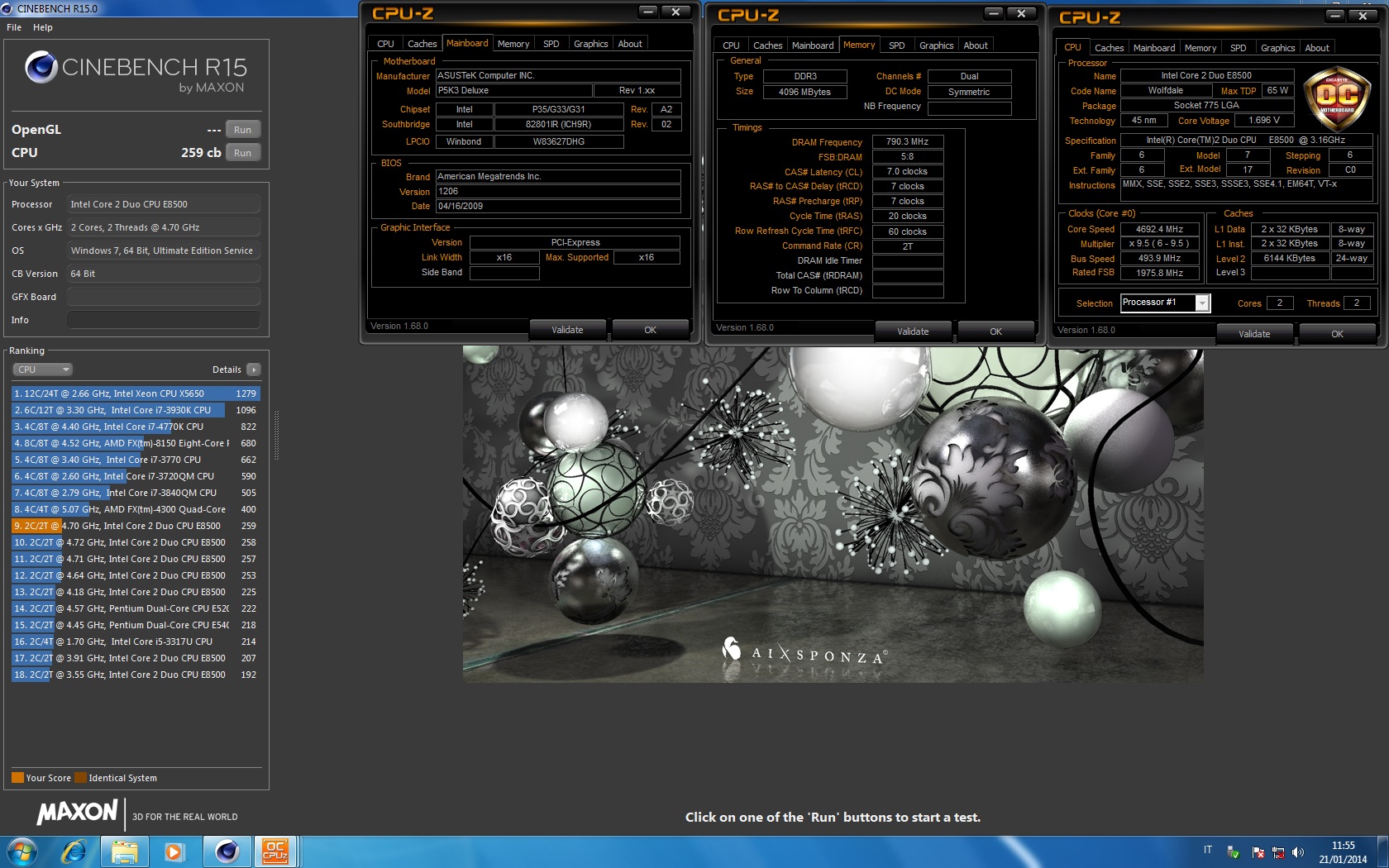Switch to OC CPU-Z taskbar icon
The height and width of the screenshot is (868, 1389).
[x=275, y=851]
